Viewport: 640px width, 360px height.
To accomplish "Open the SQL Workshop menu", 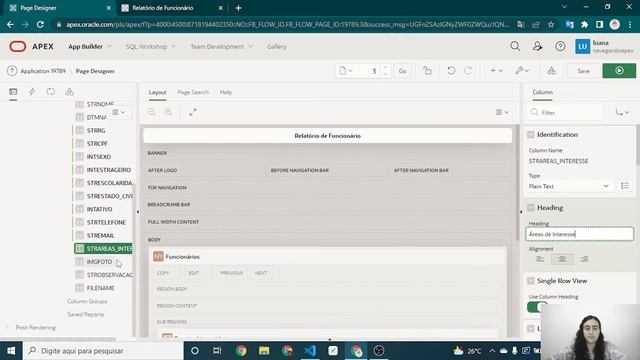I will coord(151,47).
